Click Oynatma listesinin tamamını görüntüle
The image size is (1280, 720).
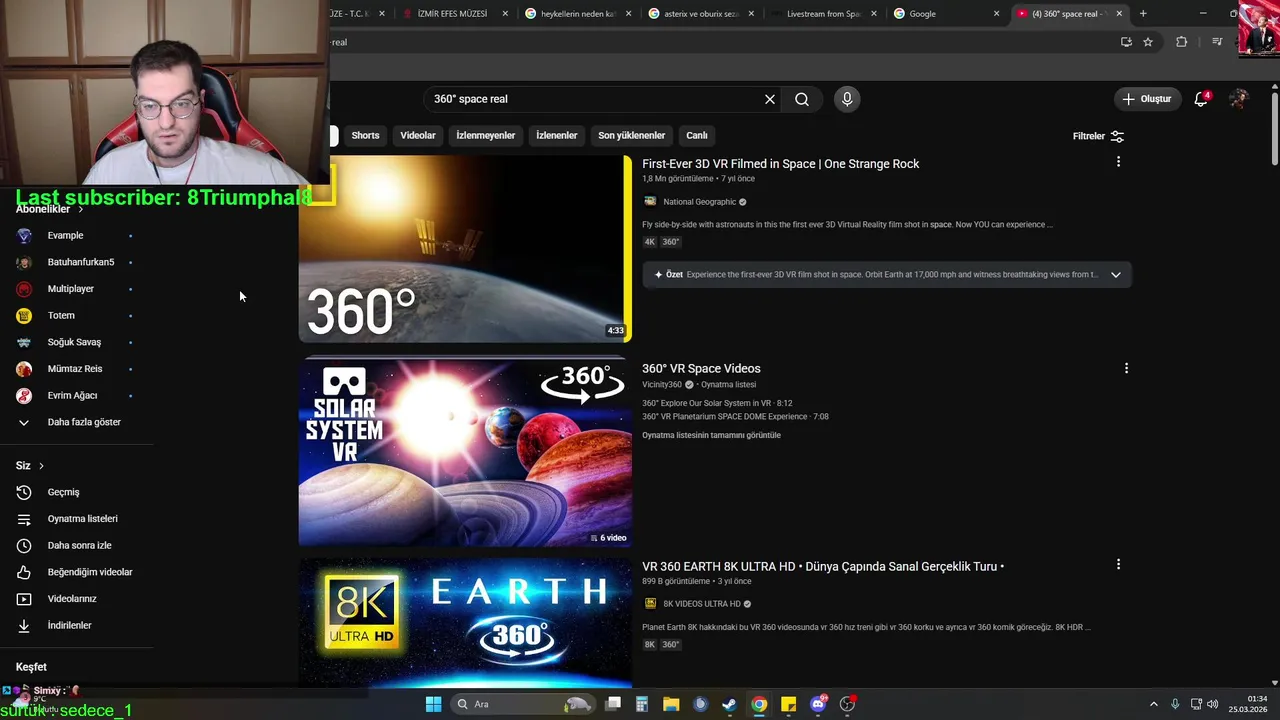tap(711, 435)
